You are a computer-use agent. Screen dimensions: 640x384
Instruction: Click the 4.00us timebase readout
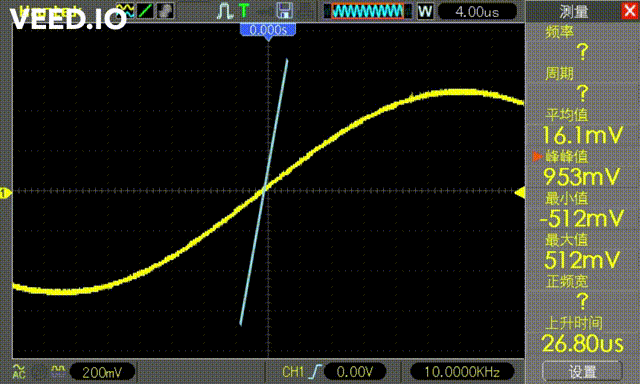477,11
